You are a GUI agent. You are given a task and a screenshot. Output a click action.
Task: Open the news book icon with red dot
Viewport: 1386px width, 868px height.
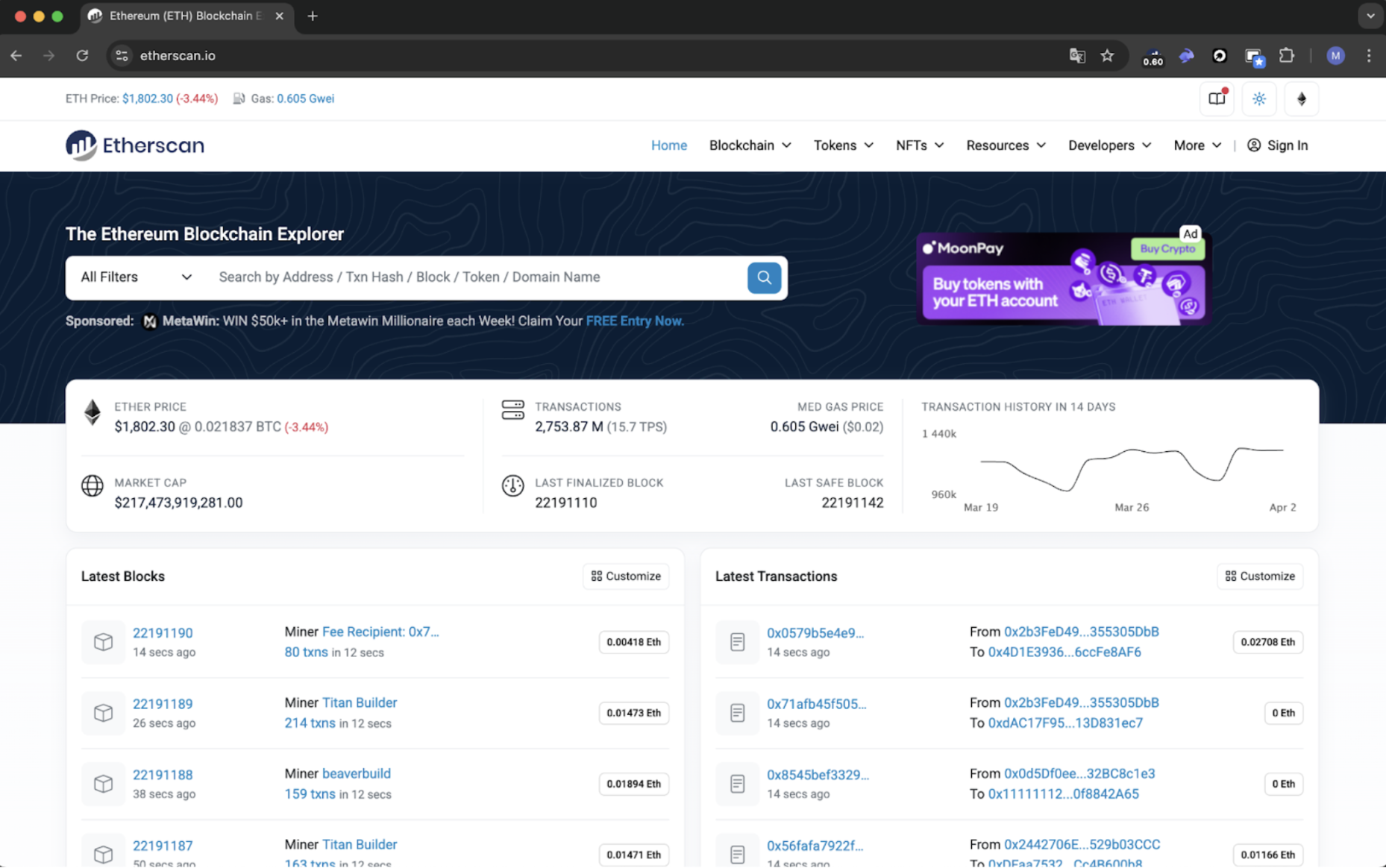point(1217,98)
